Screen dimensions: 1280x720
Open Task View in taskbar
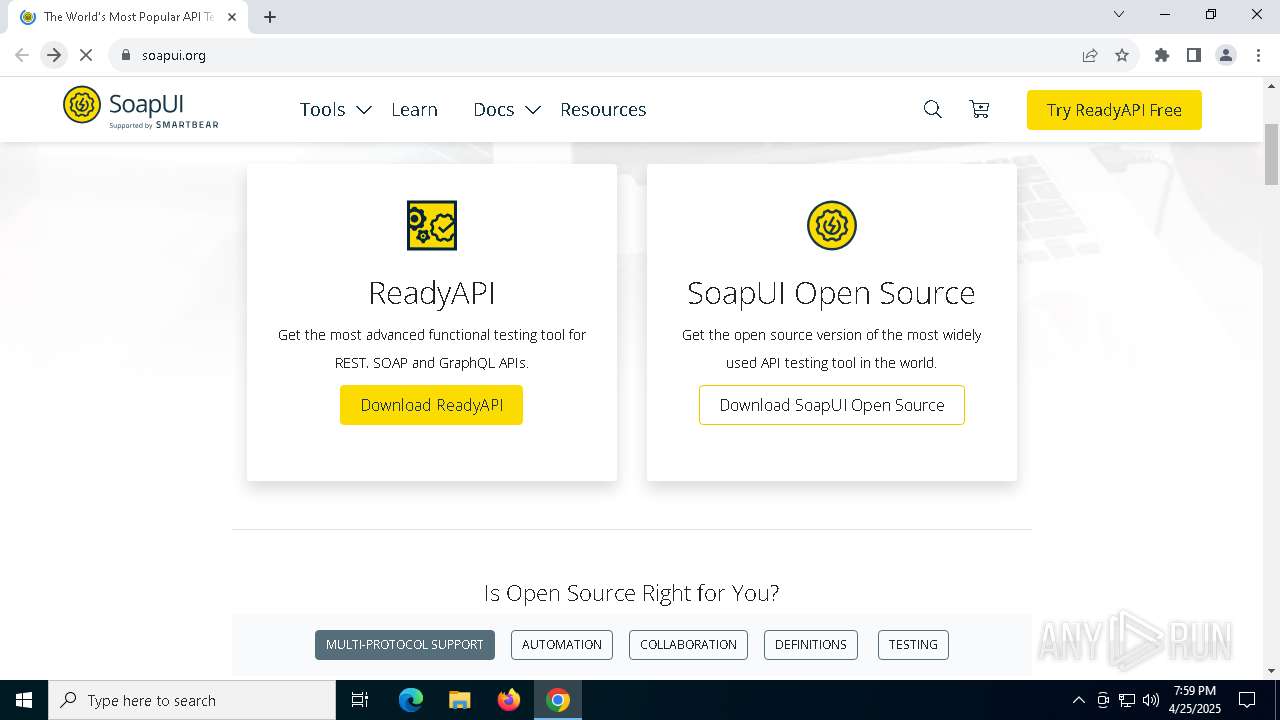point(360,700)
